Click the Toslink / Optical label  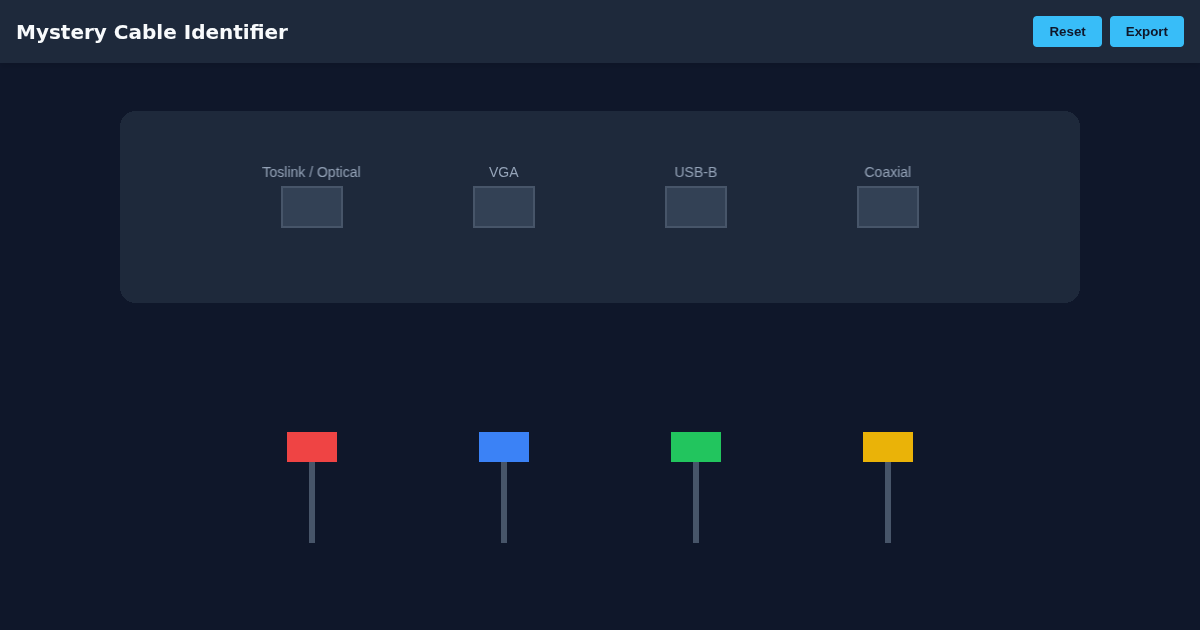[x=311, y=172]
